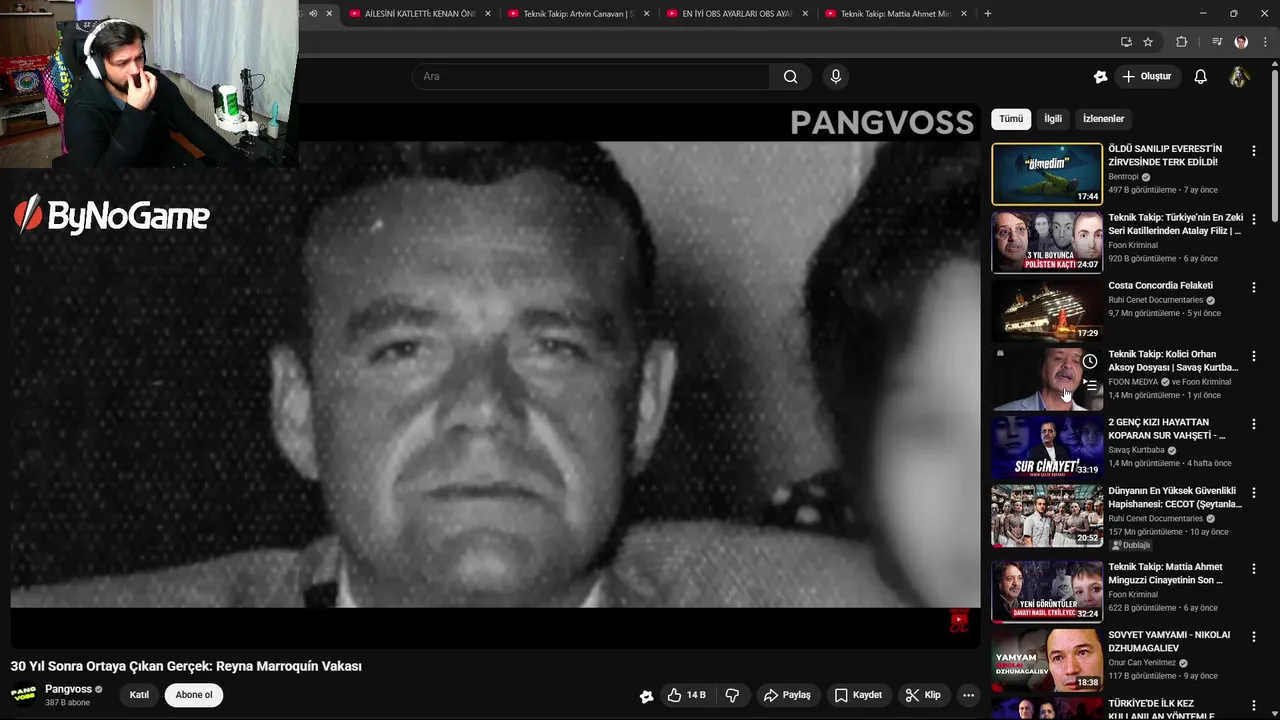Open Chrome three-dot menu

[1265, 42]
